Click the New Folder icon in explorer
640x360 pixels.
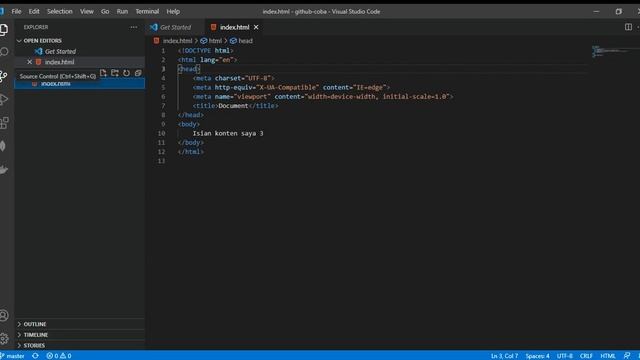(x=115, y=73)
